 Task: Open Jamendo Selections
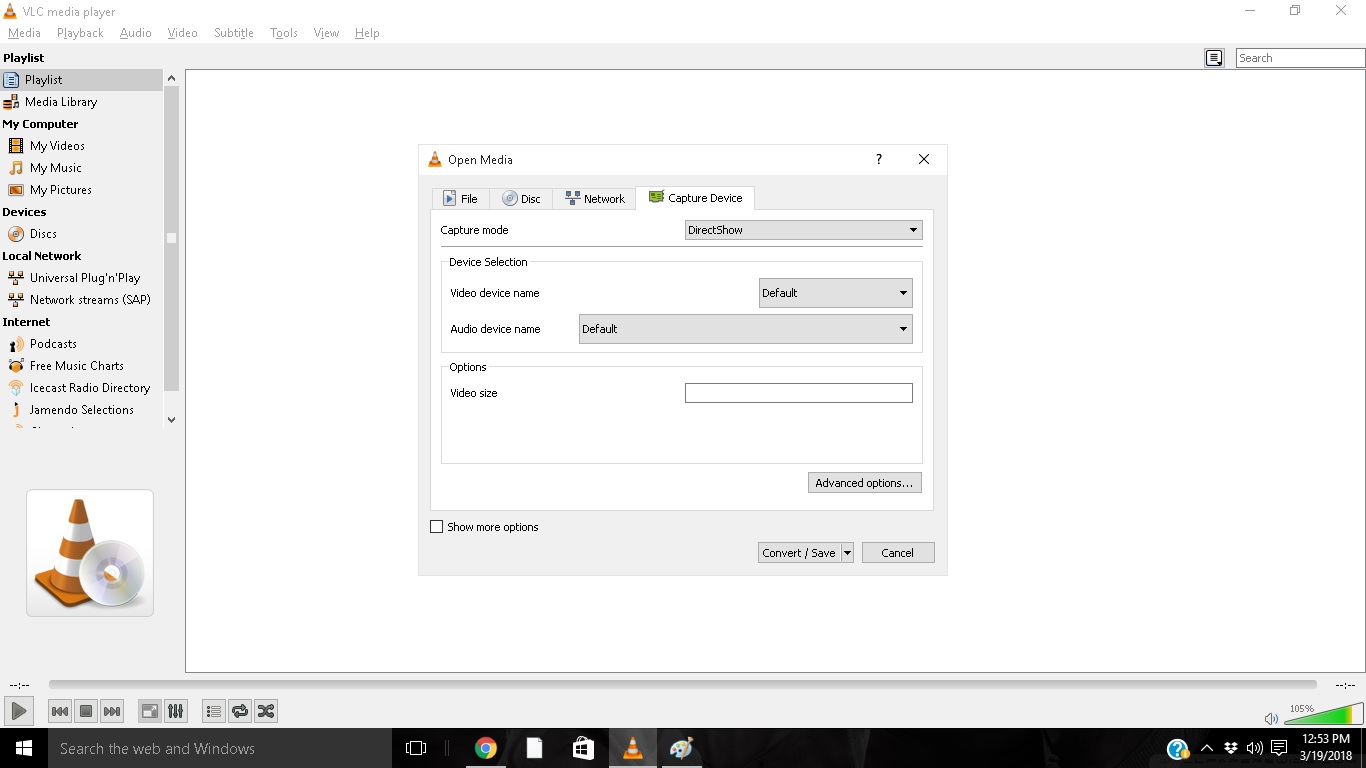click(81, 410)
